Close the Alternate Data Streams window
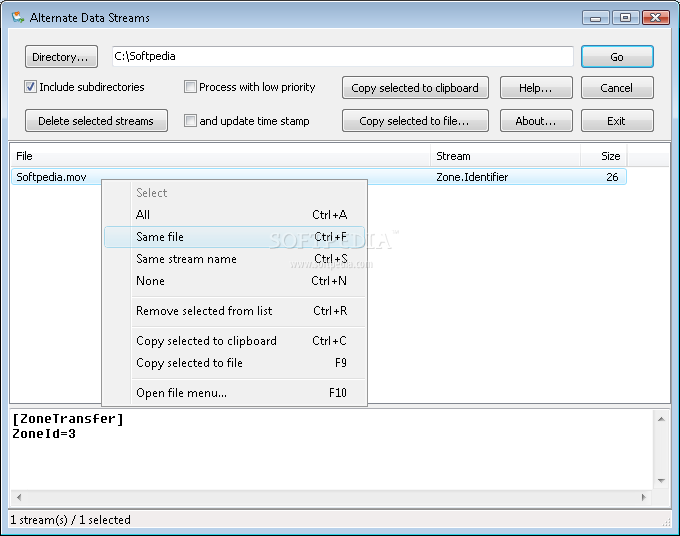This screenshot has width=680, height=536. [655, 18]
